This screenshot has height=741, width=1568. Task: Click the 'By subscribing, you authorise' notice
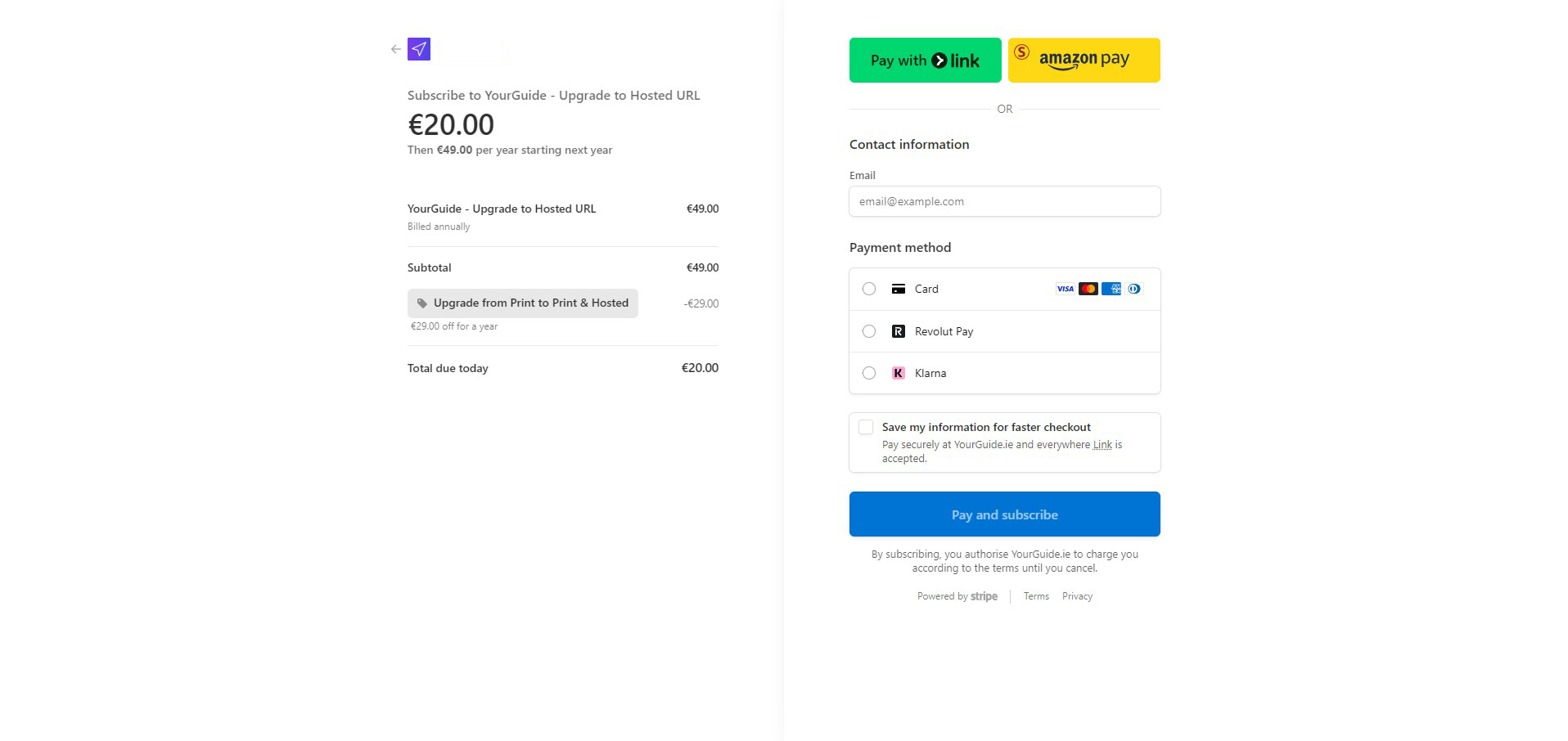tap(1004, 561)
